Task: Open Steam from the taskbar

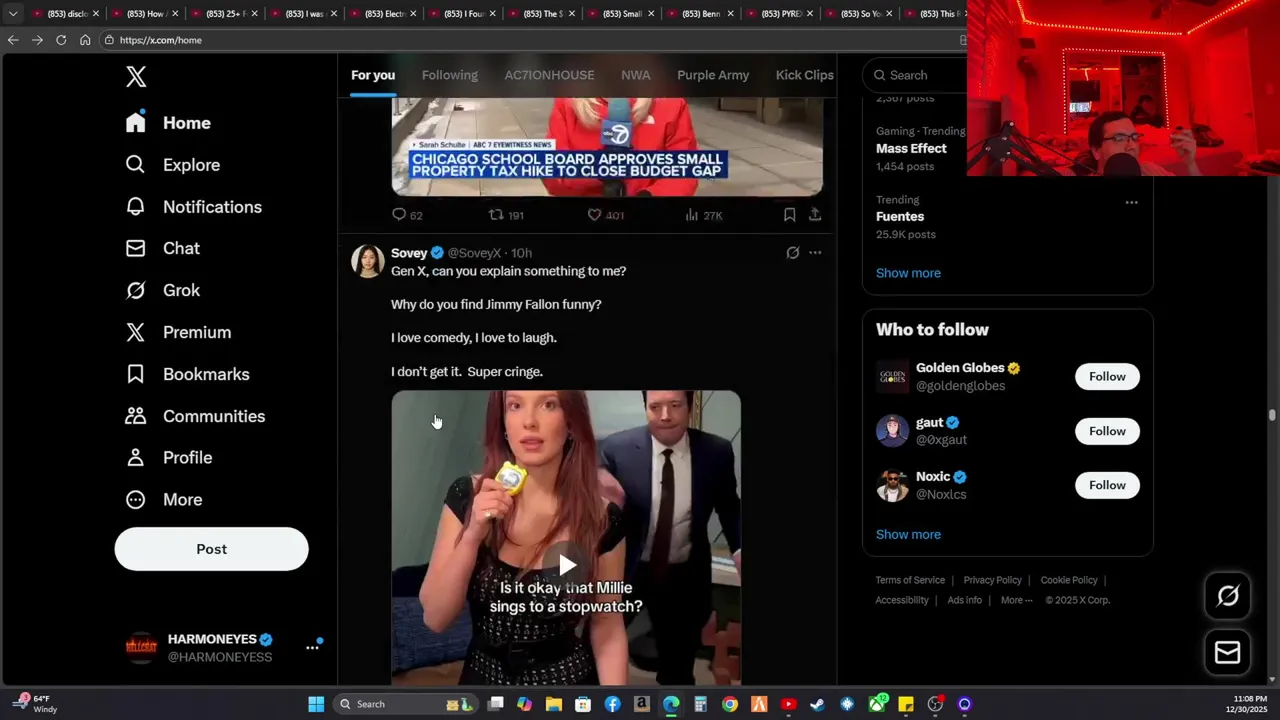Action: tap(818, 704)
